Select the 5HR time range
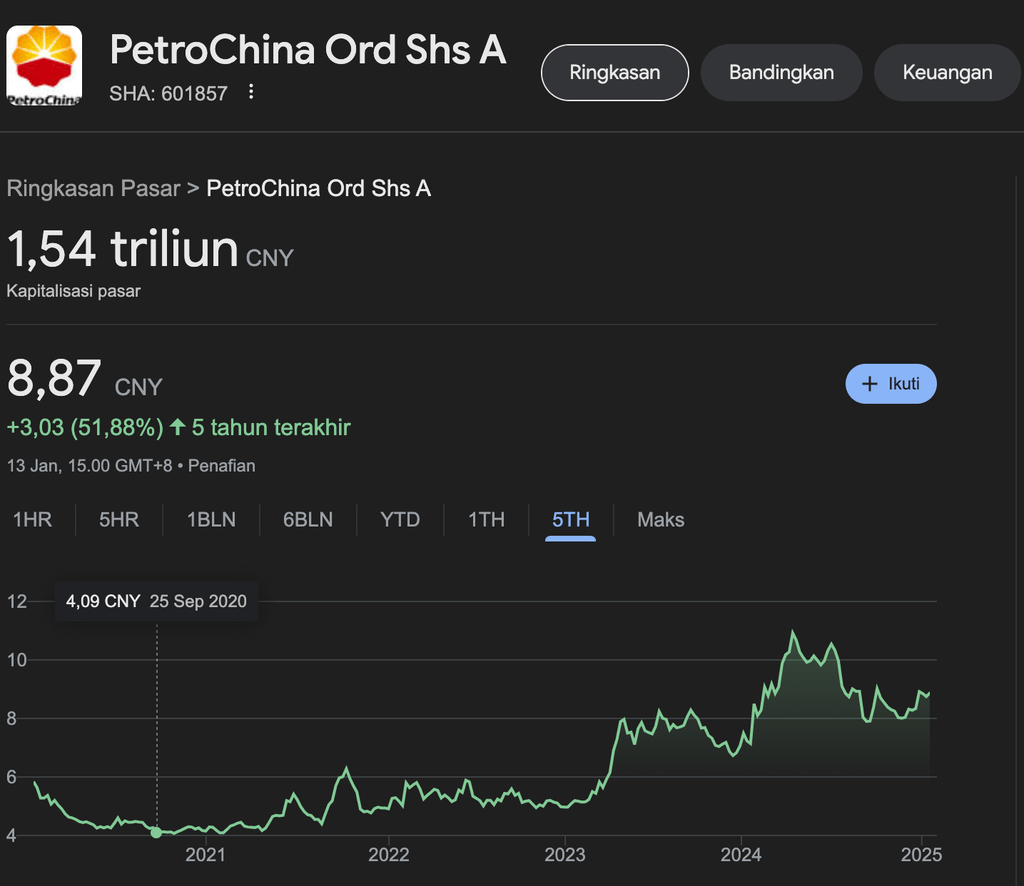This screenshot has height=886, width=1024. pyautogui.click(x=119, y=520)
